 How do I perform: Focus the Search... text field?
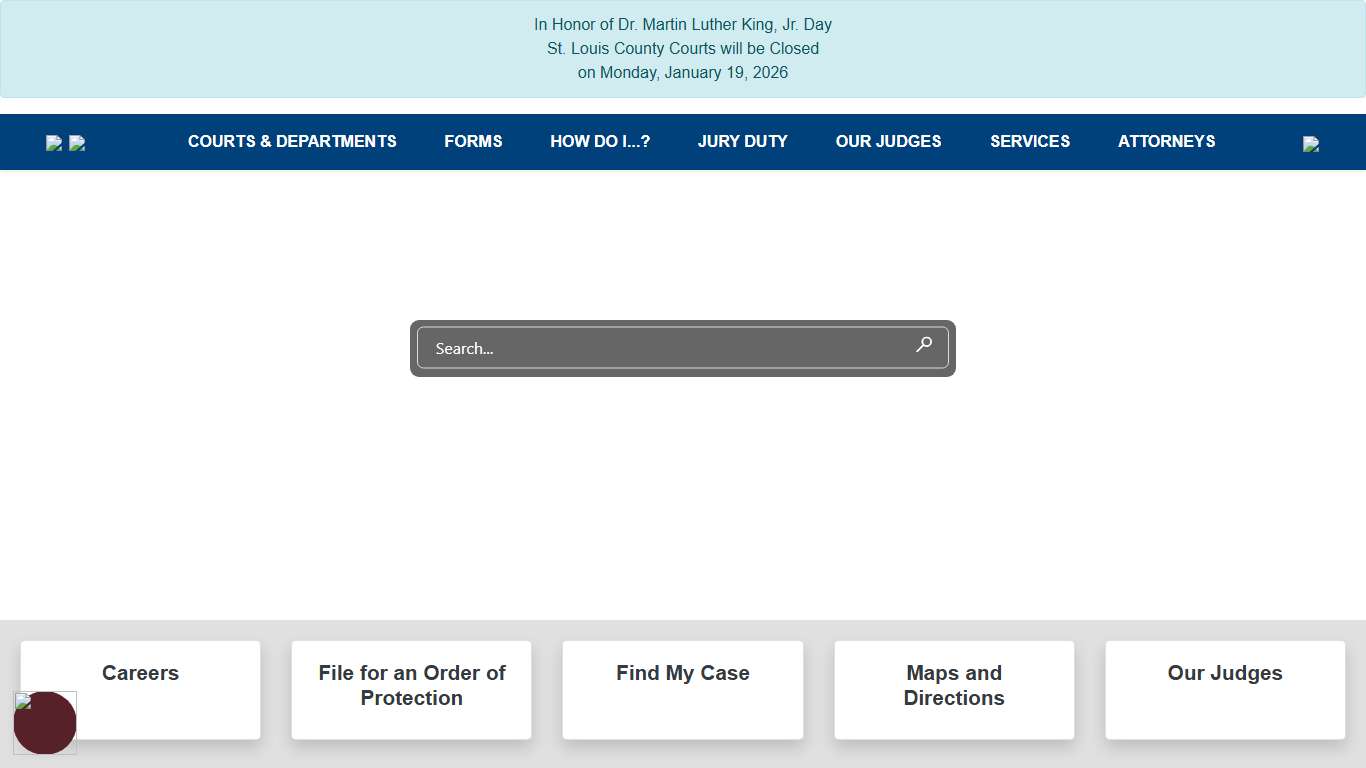(x=660, y=348)
